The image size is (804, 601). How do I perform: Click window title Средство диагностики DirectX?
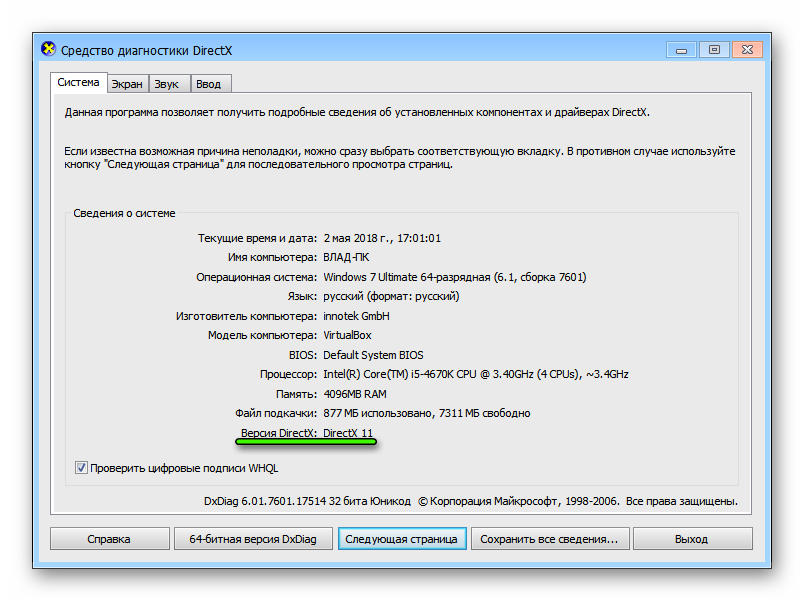click(x=147, y=51)
